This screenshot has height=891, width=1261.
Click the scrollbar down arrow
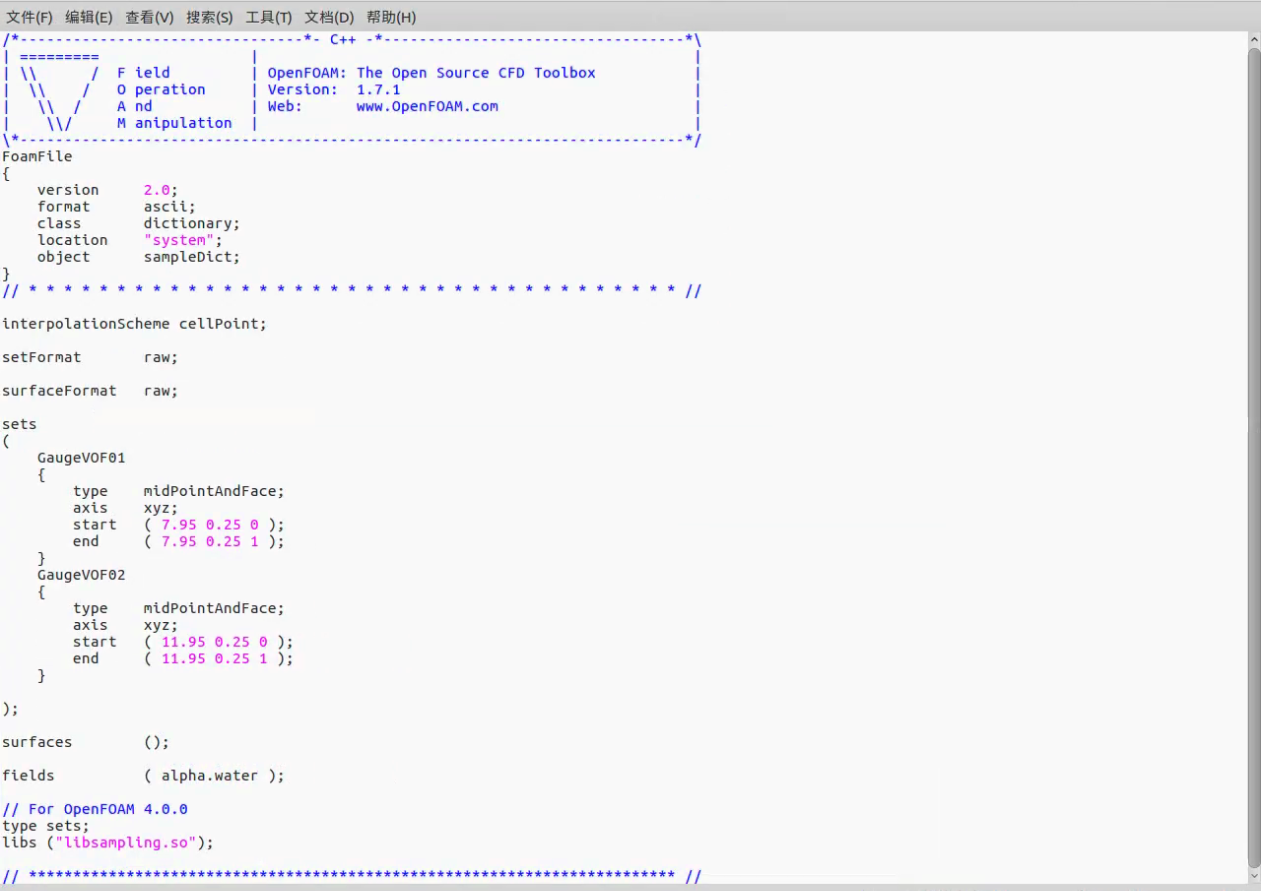(x=1254, y=875)
